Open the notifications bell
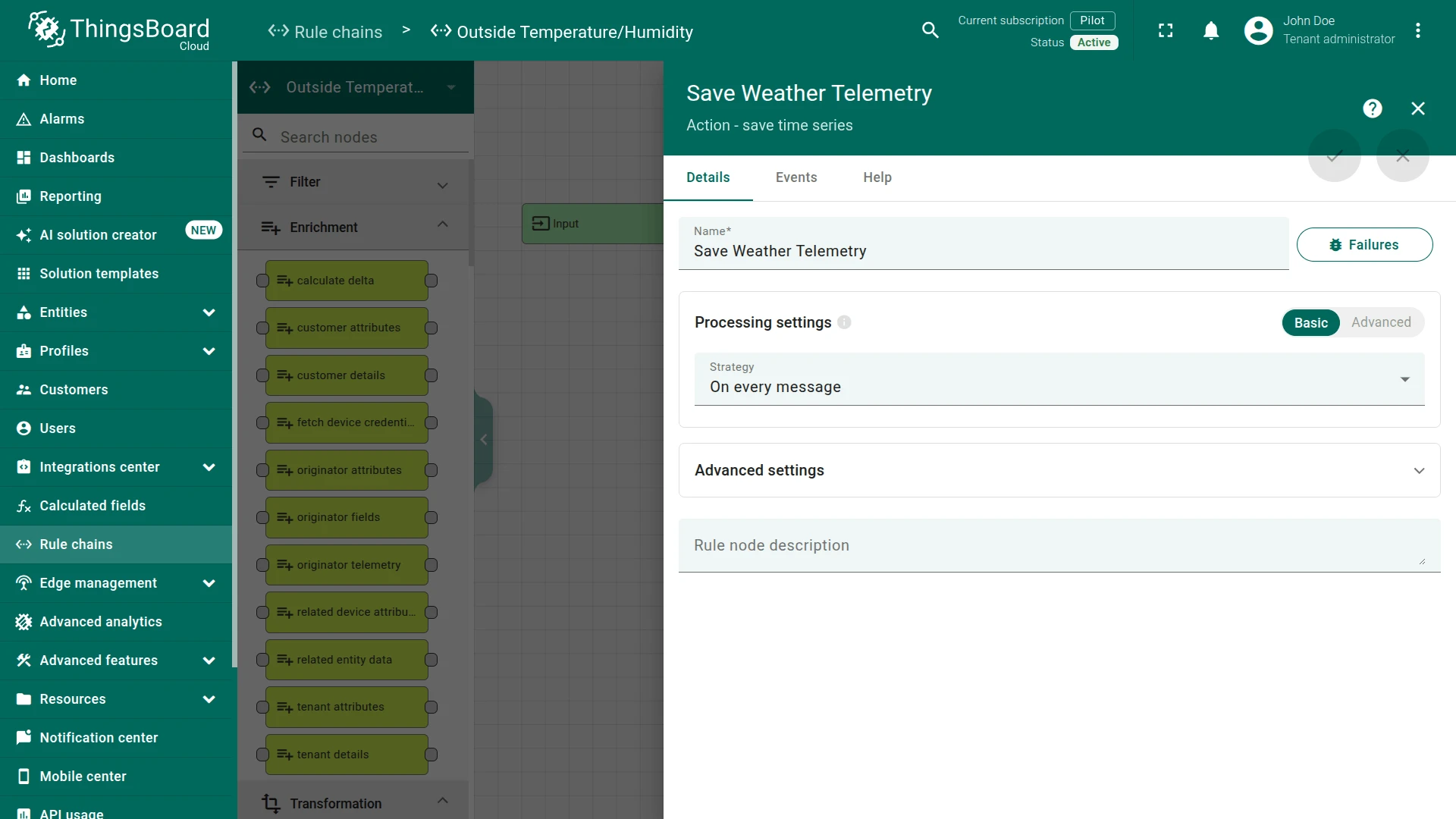This screenshot has height=819, width=1456. click(1211, 30)
